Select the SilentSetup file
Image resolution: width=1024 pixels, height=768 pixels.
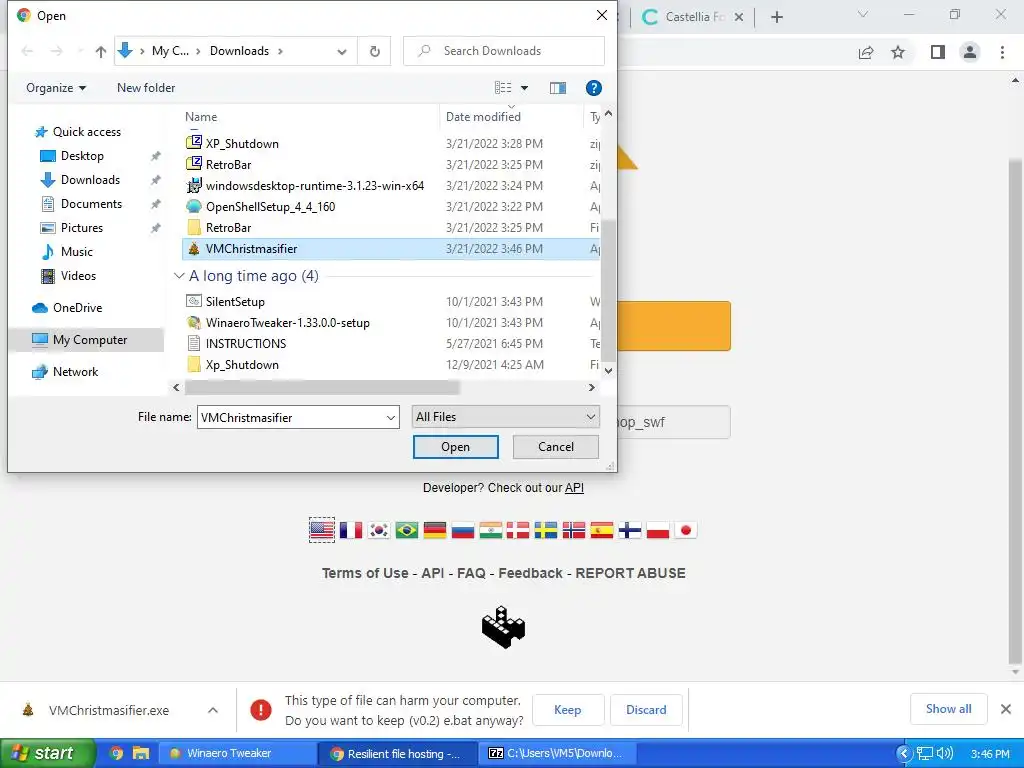point(235,302)
